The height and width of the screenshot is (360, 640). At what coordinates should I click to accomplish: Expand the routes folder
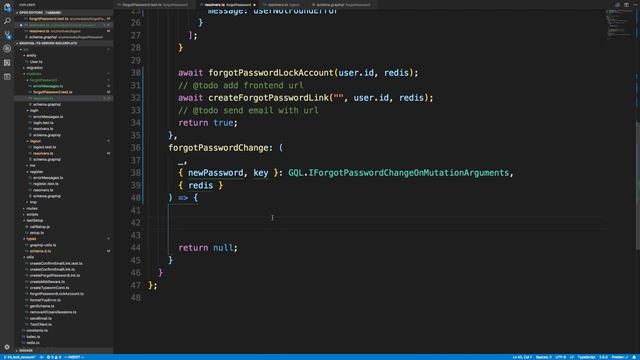[x=32, y=209]
